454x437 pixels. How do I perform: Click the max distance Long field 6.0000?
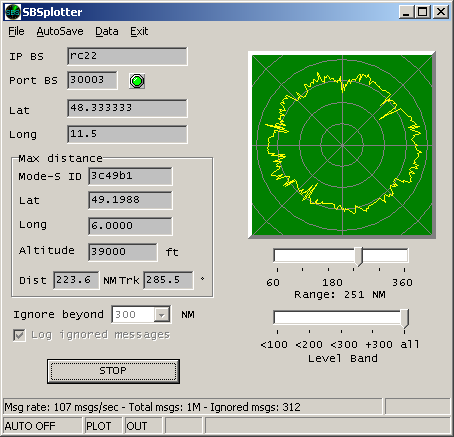pos(130,226)
